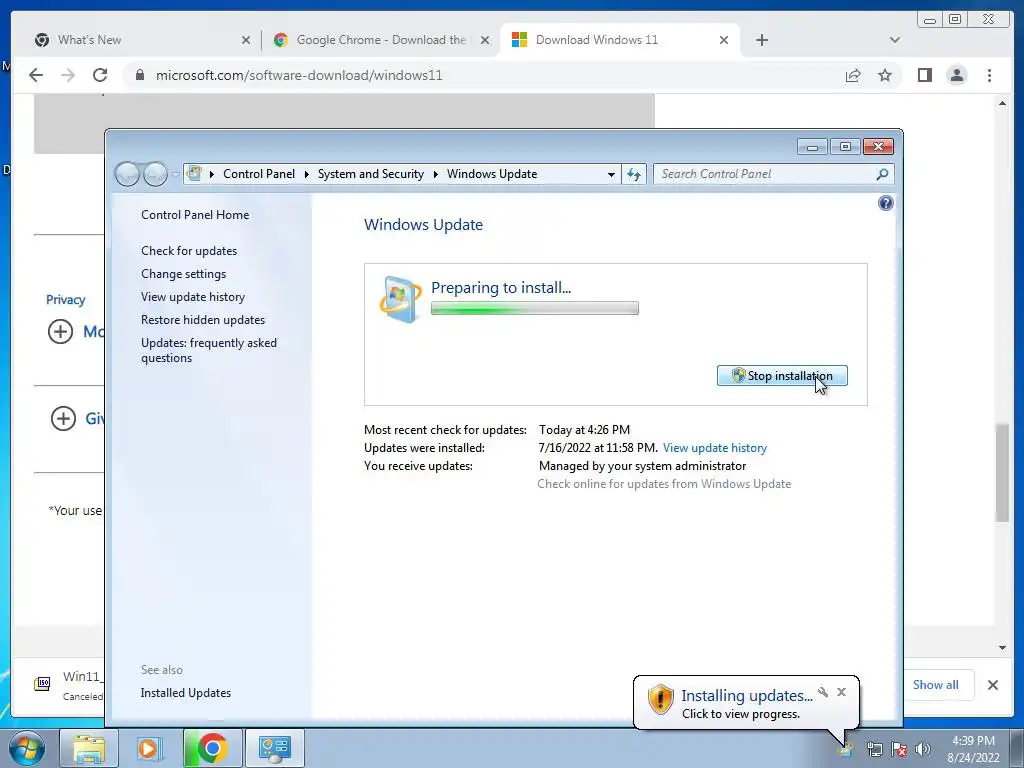Click the network tray icon
Viewport: 1024px width, 768px height.
pos(874,749)
